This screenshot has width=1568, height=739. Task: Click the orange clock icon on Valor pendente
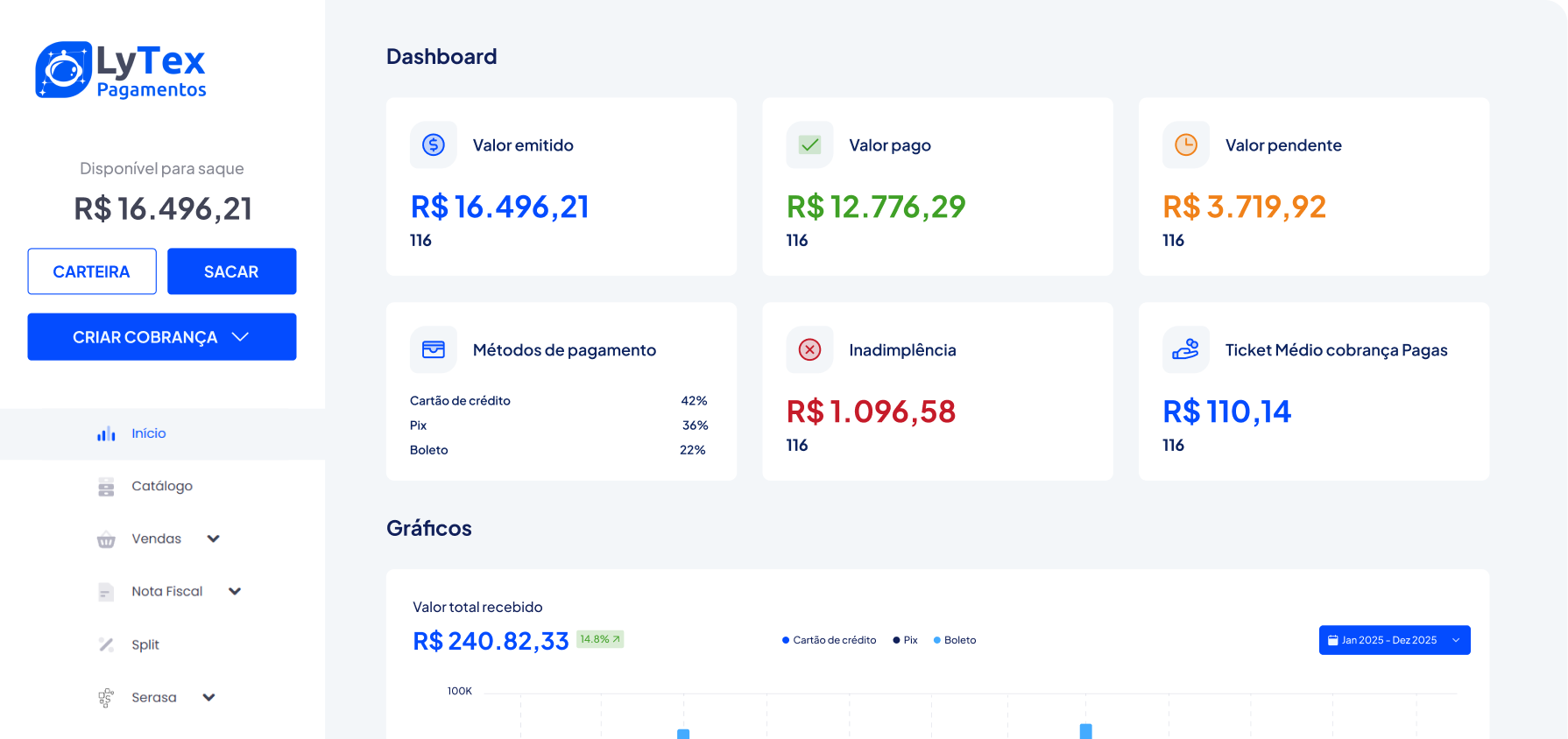click(x=1186, y=144)
